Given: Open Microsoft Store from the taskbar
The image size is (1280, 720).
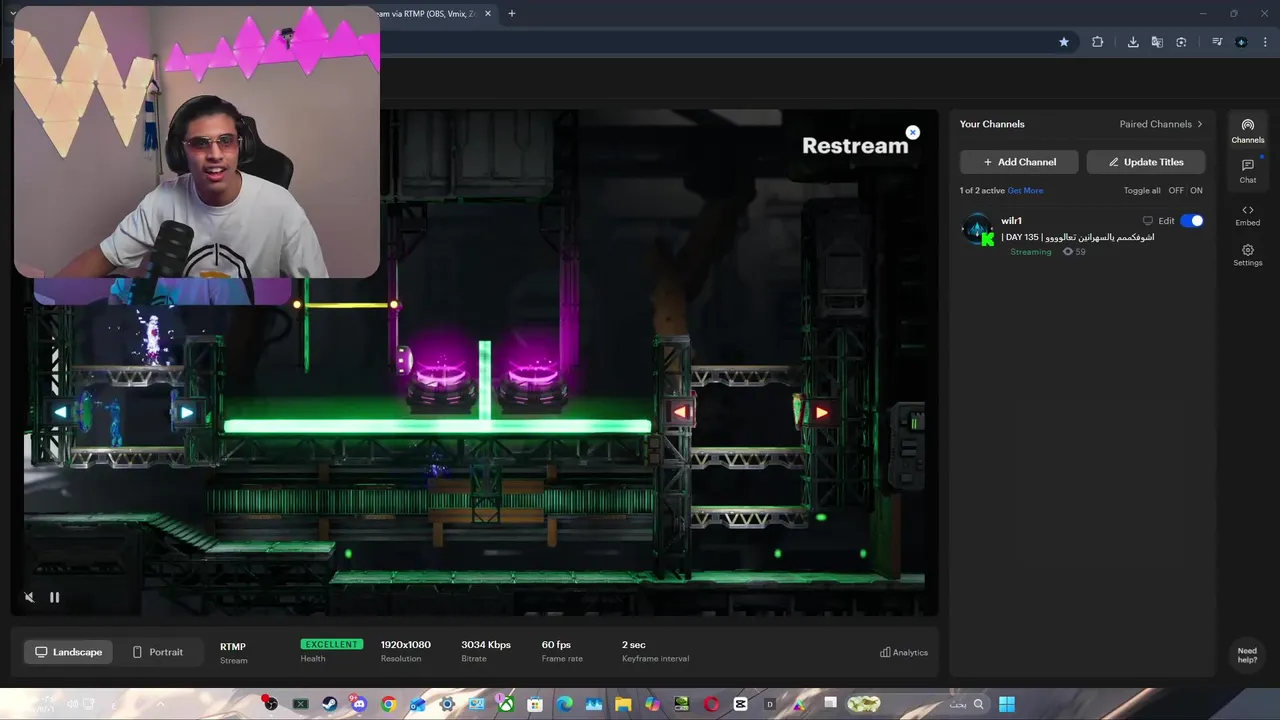Looking at the screenshot, I should click(535, 704).
